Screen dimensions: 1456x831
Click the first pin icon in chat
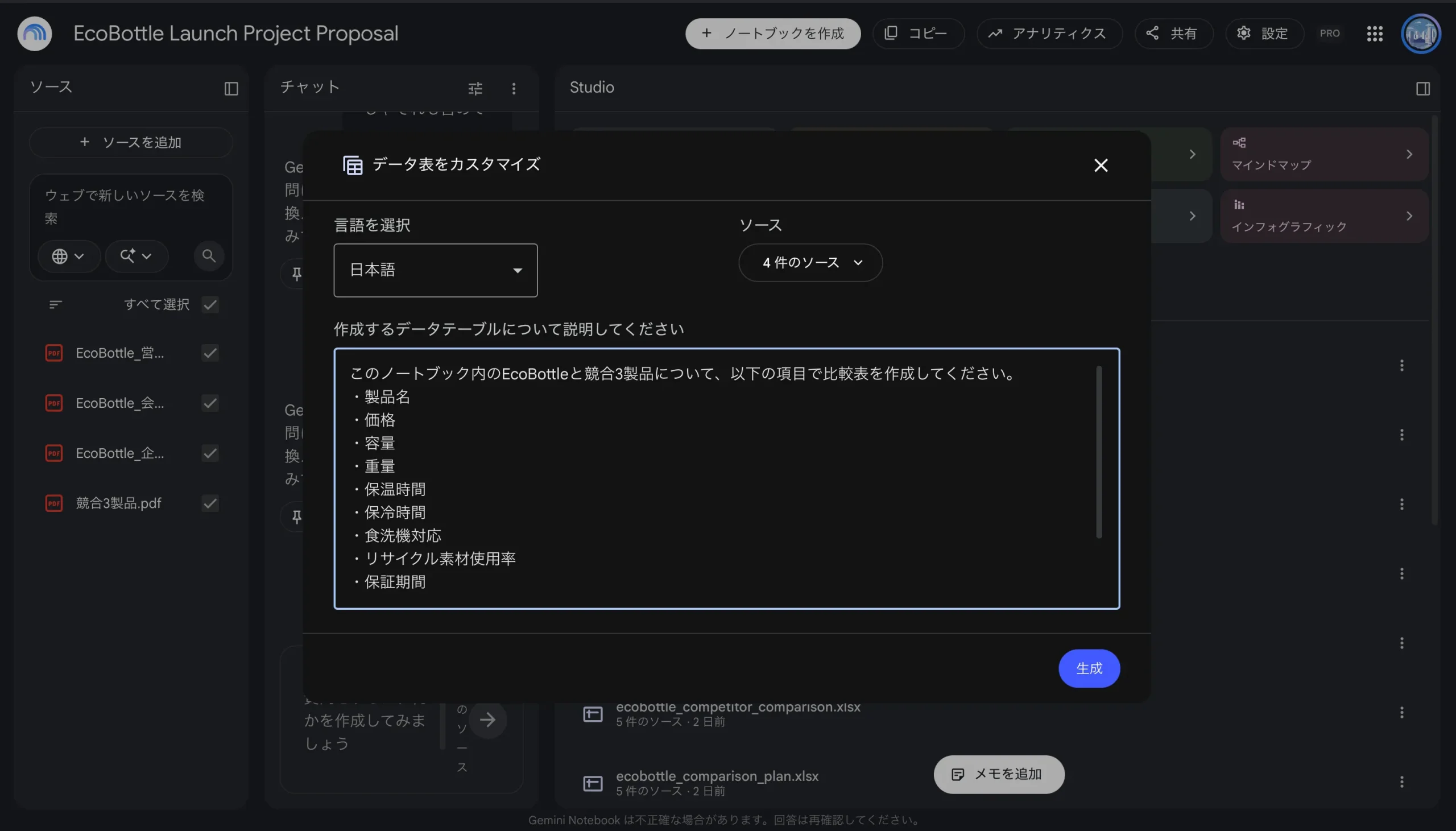[x=297, y=274]
